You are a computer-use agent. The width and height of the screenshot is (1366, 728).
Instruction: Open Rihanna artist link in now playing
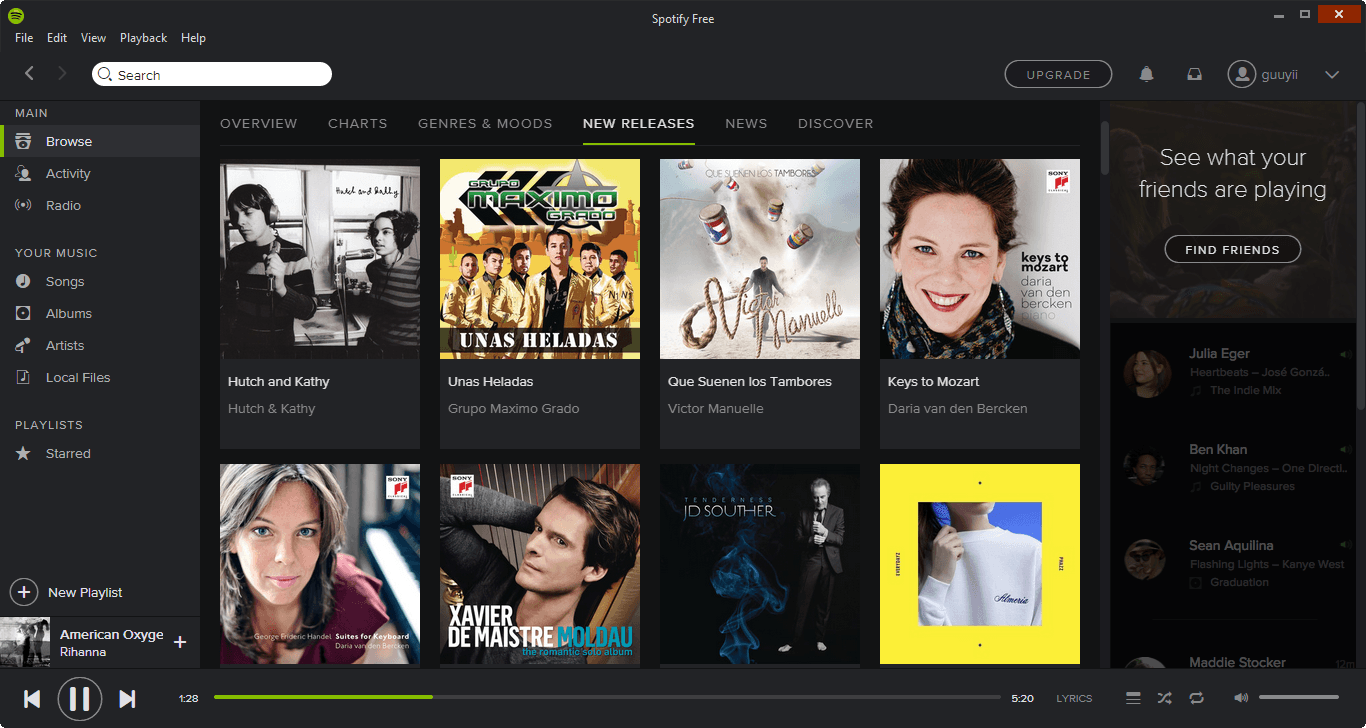(x=83, y=652)
